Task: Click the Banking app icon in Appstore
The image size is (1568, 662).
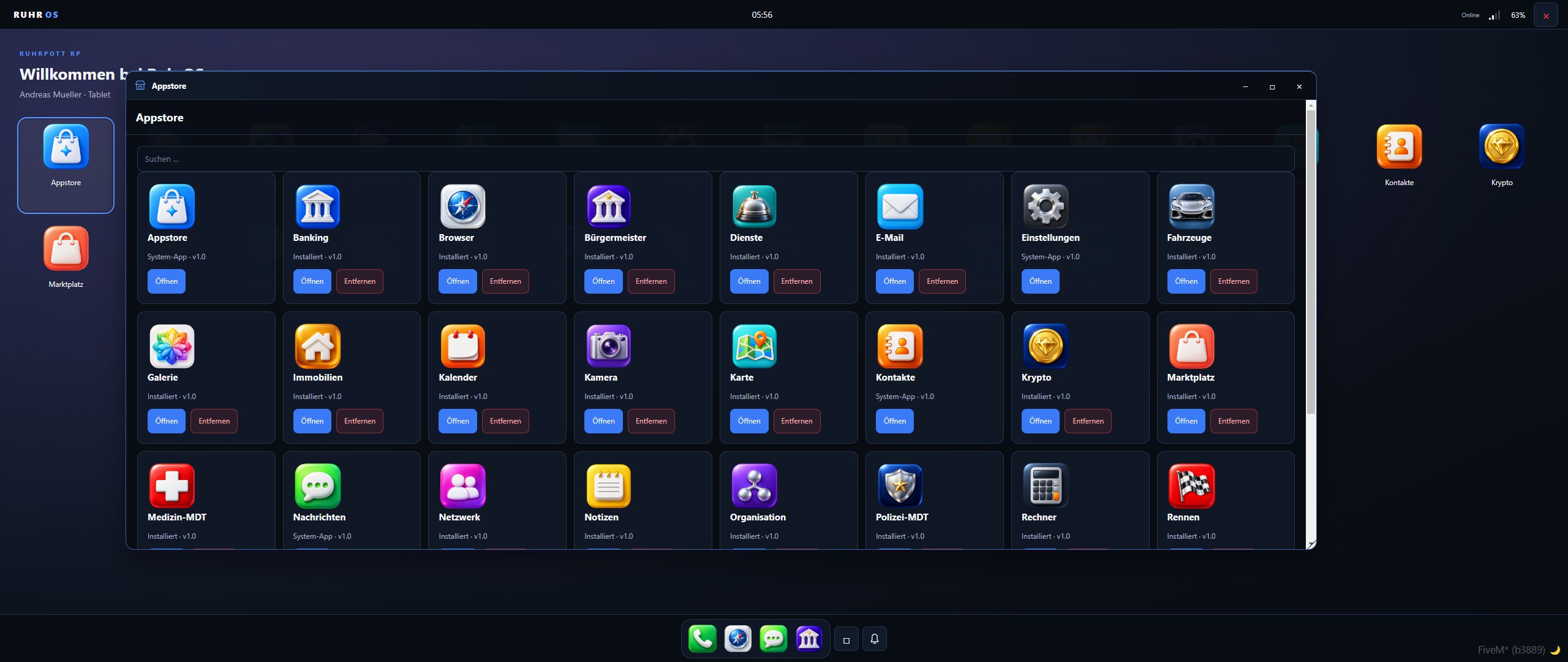Action: point(317,207)
